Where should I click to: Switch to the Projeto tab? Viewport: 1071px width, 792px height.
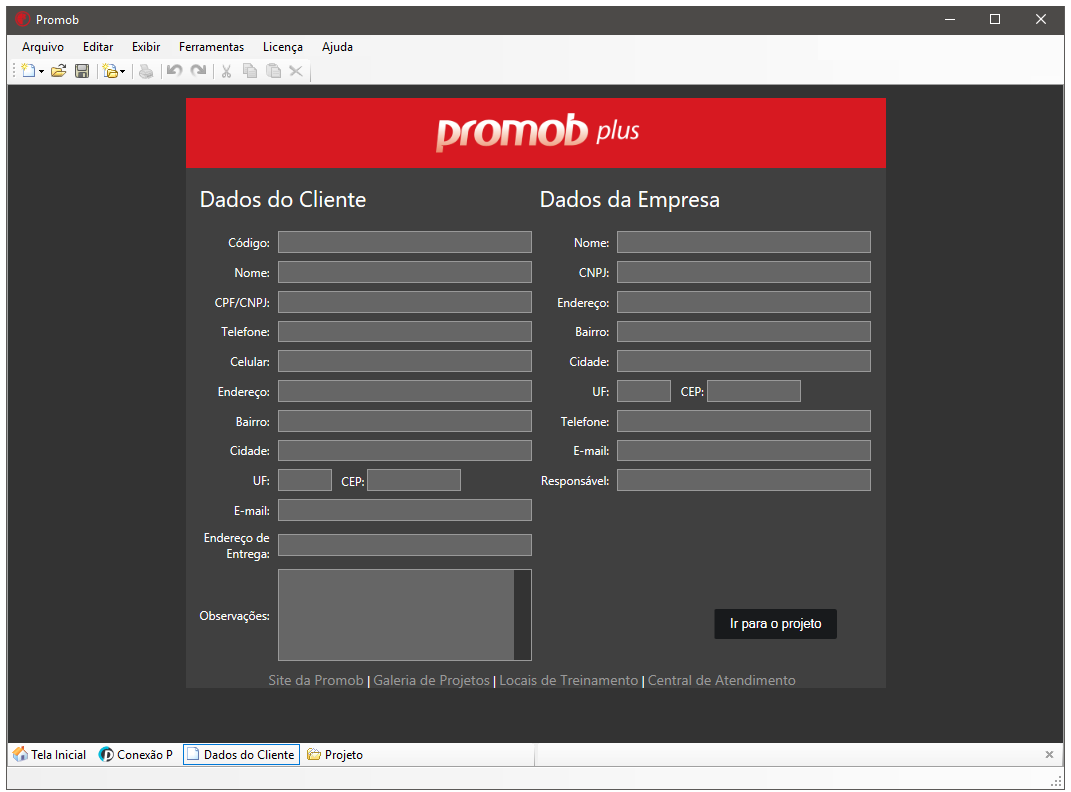pos(335,754)
